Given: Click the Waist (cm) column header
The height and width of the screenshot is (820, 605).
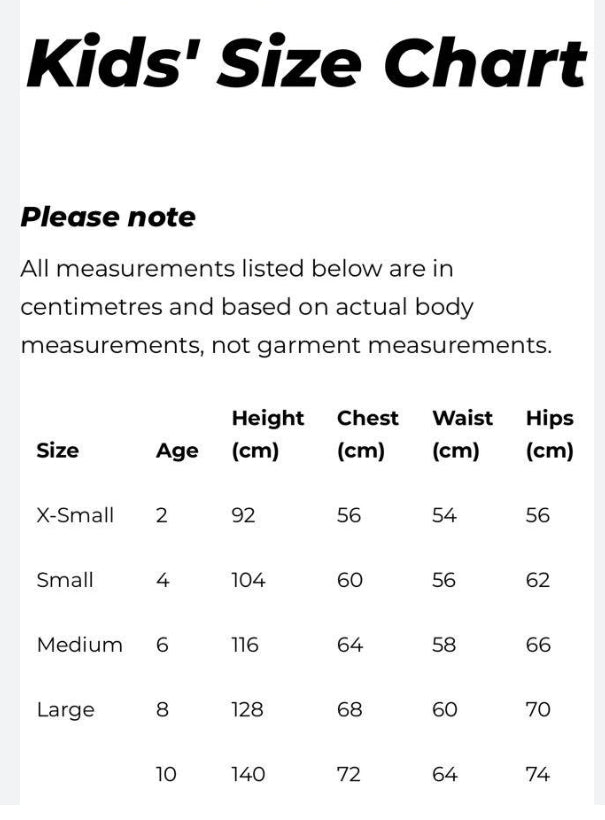Looking at the screenshot, I should [462, 434].
